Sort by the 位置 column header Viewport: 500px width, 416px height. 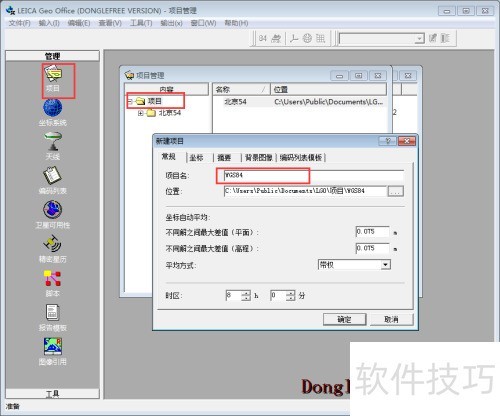pos(328,89)
